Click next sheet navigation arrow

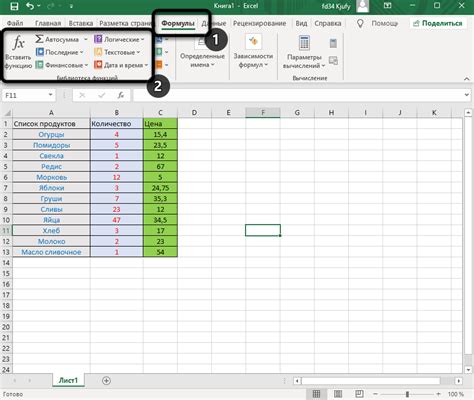click(30, 380)
